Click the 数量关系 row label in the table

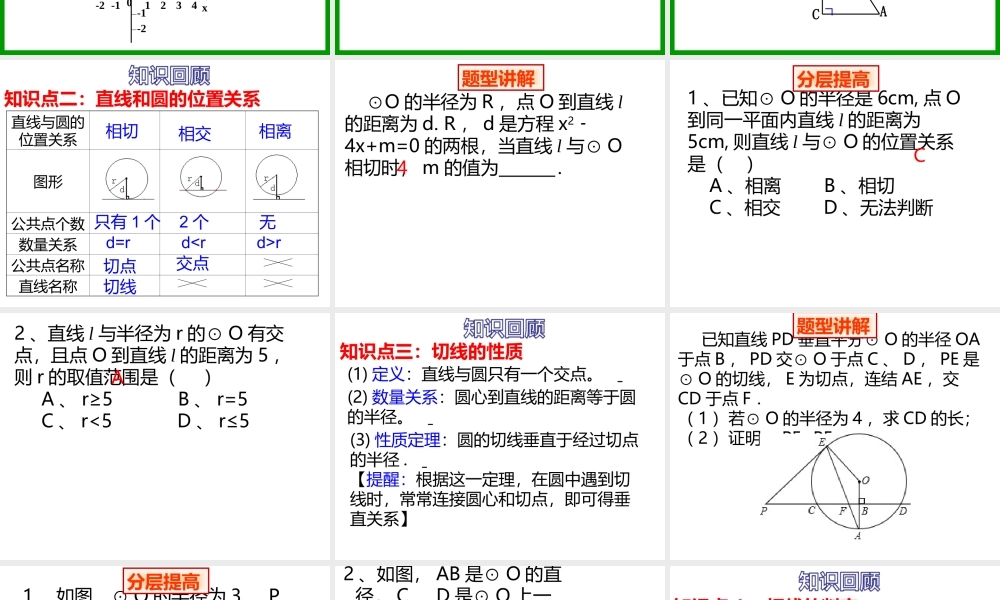48,244
